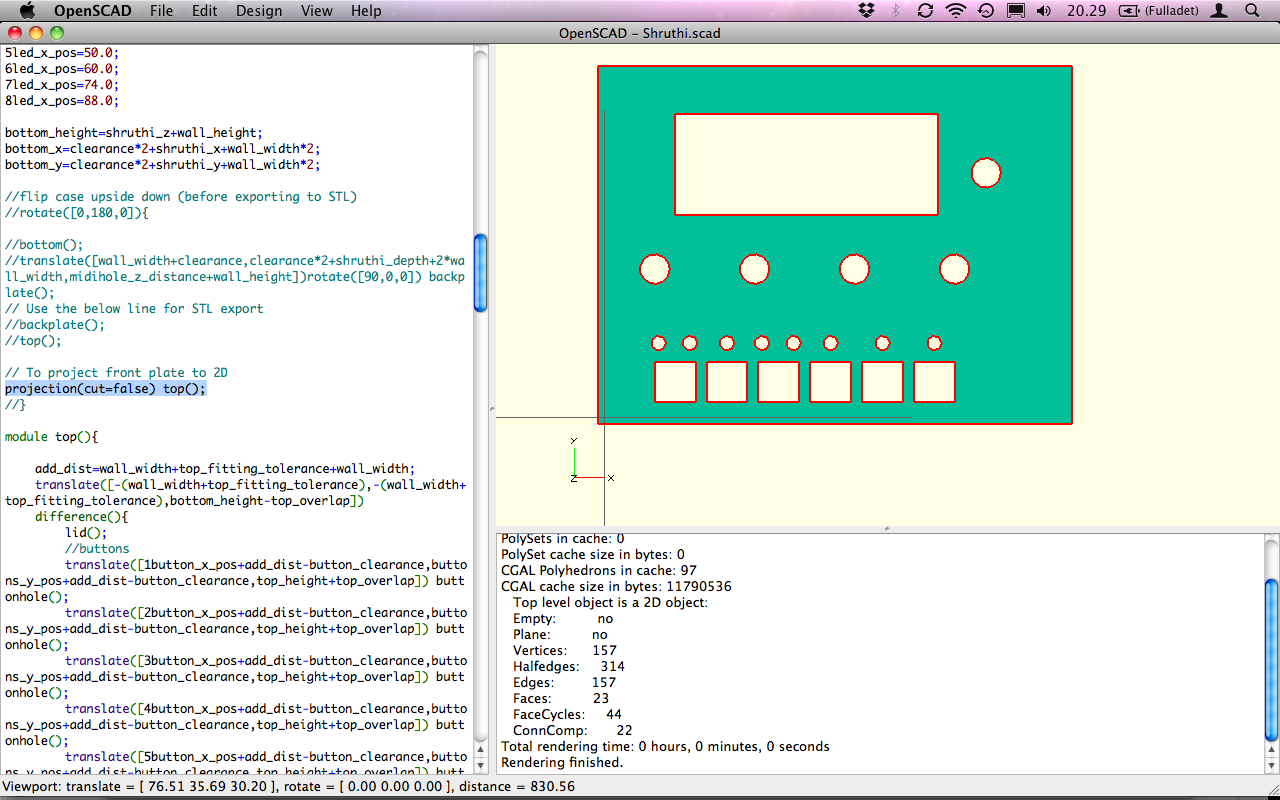Open the OpenSCAD application menu
1280x800 pixels.
(x=94, y=11)
